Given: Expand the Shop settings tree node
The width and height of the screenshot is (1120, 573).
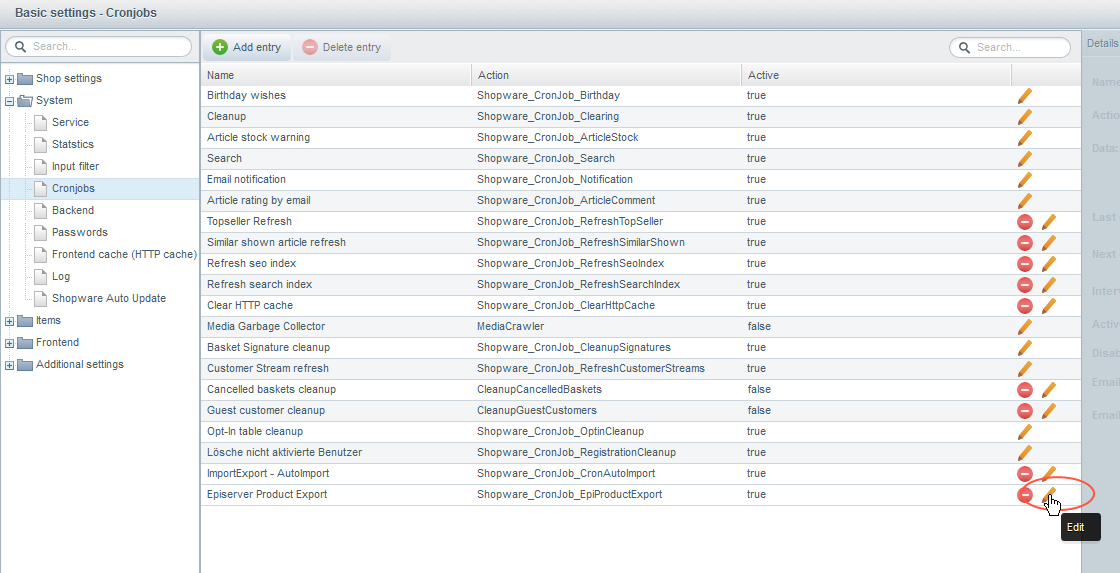Looking at the screenshot, I should 10,79.
